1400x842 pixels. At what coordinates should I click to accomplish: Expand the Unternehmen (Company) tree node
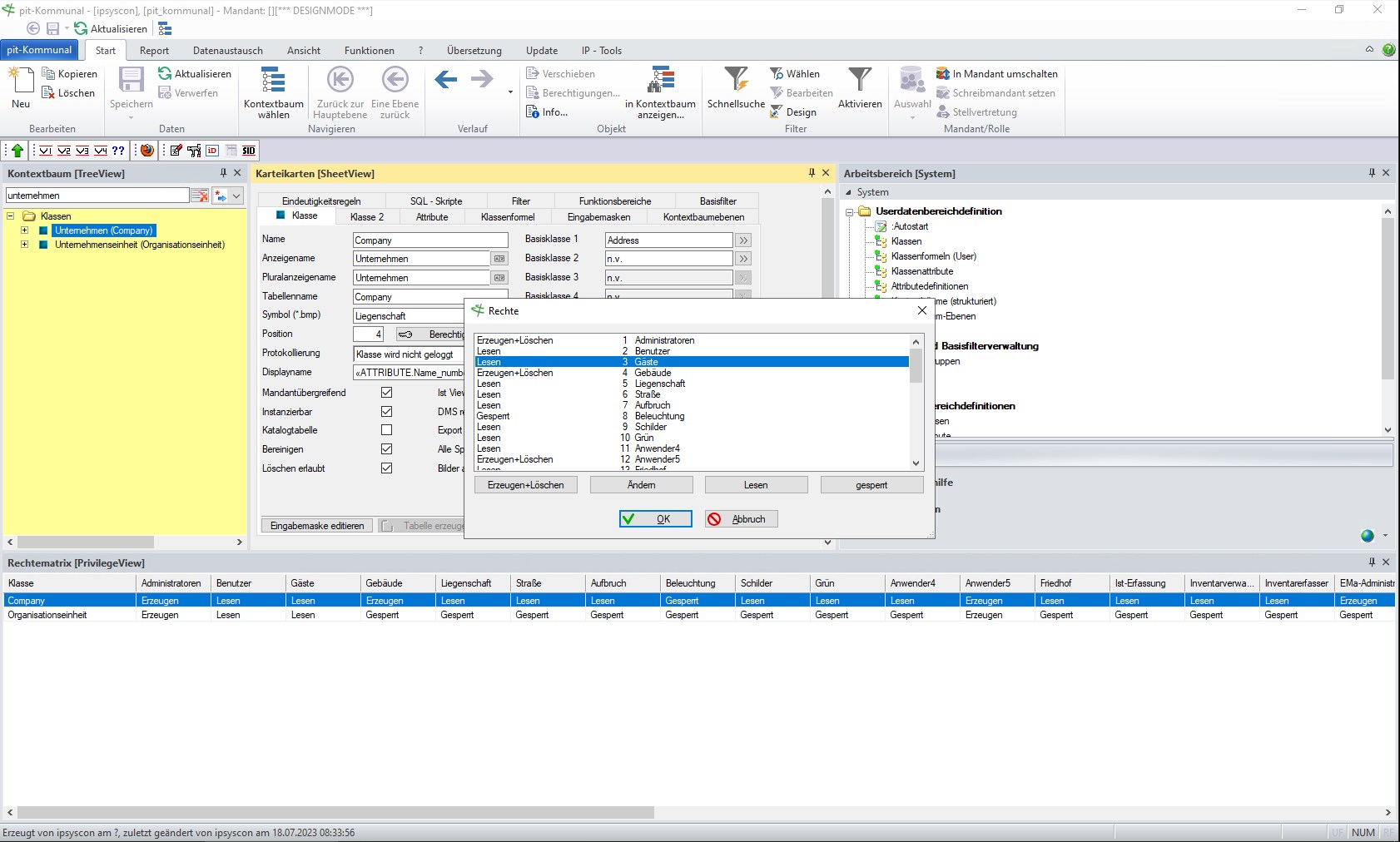tap(24, 230)
